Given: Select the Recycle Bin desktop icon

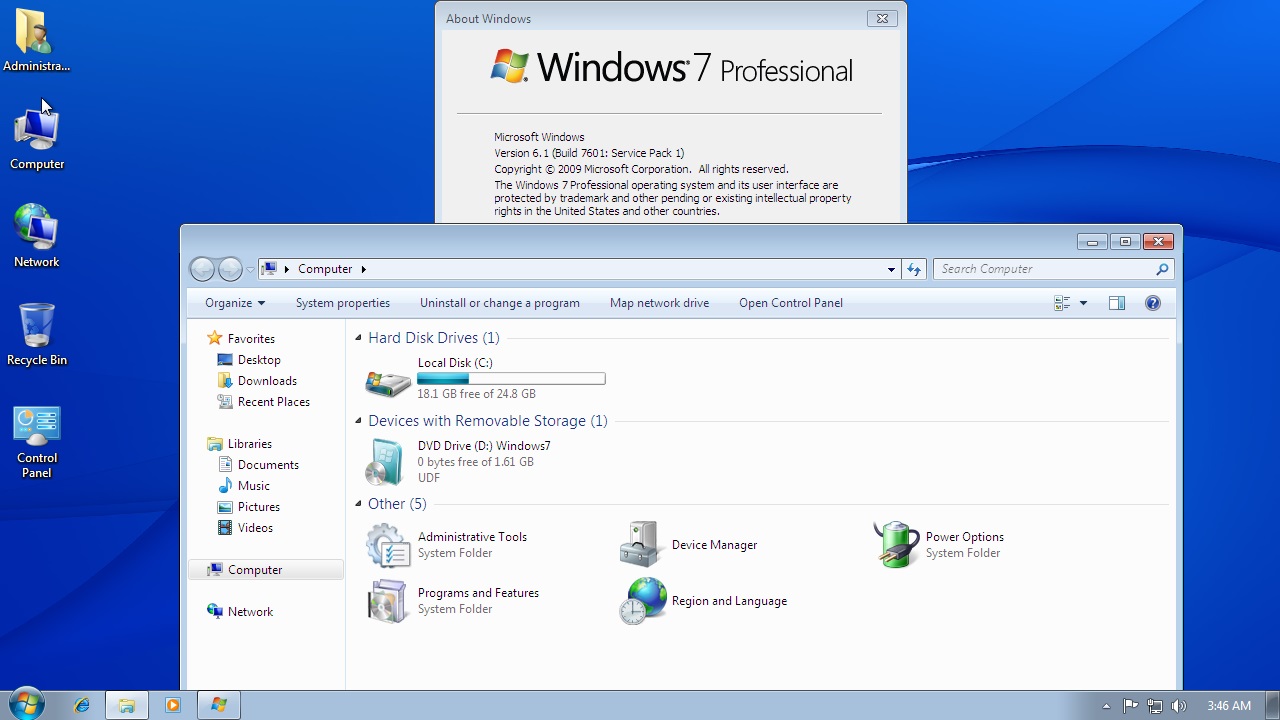Looking at the screenshot, I should point(37,334).
